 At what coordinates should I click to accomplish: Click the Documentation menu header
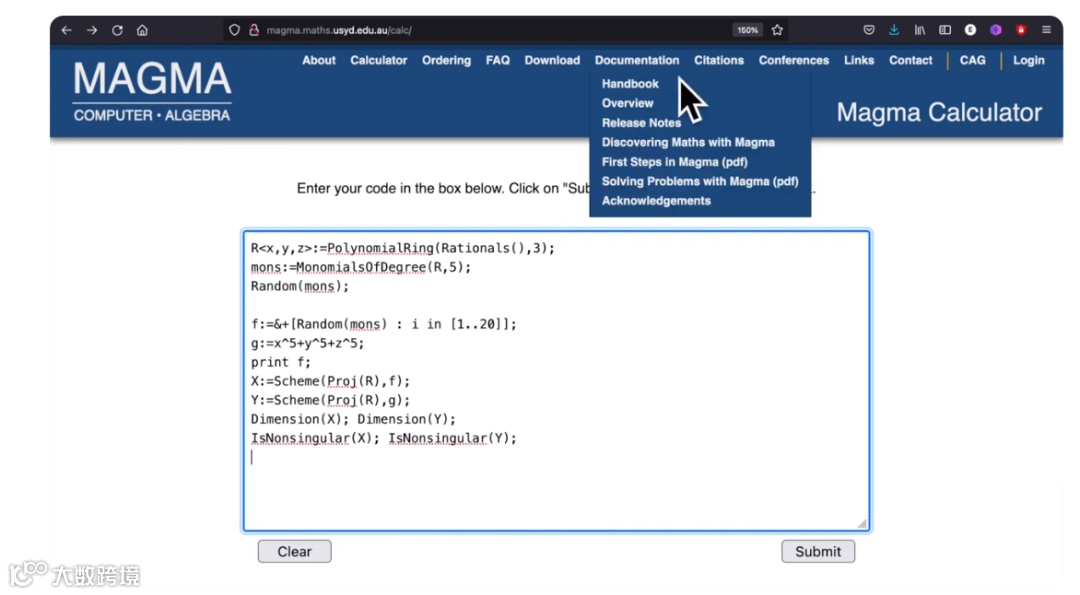point(637,61)
